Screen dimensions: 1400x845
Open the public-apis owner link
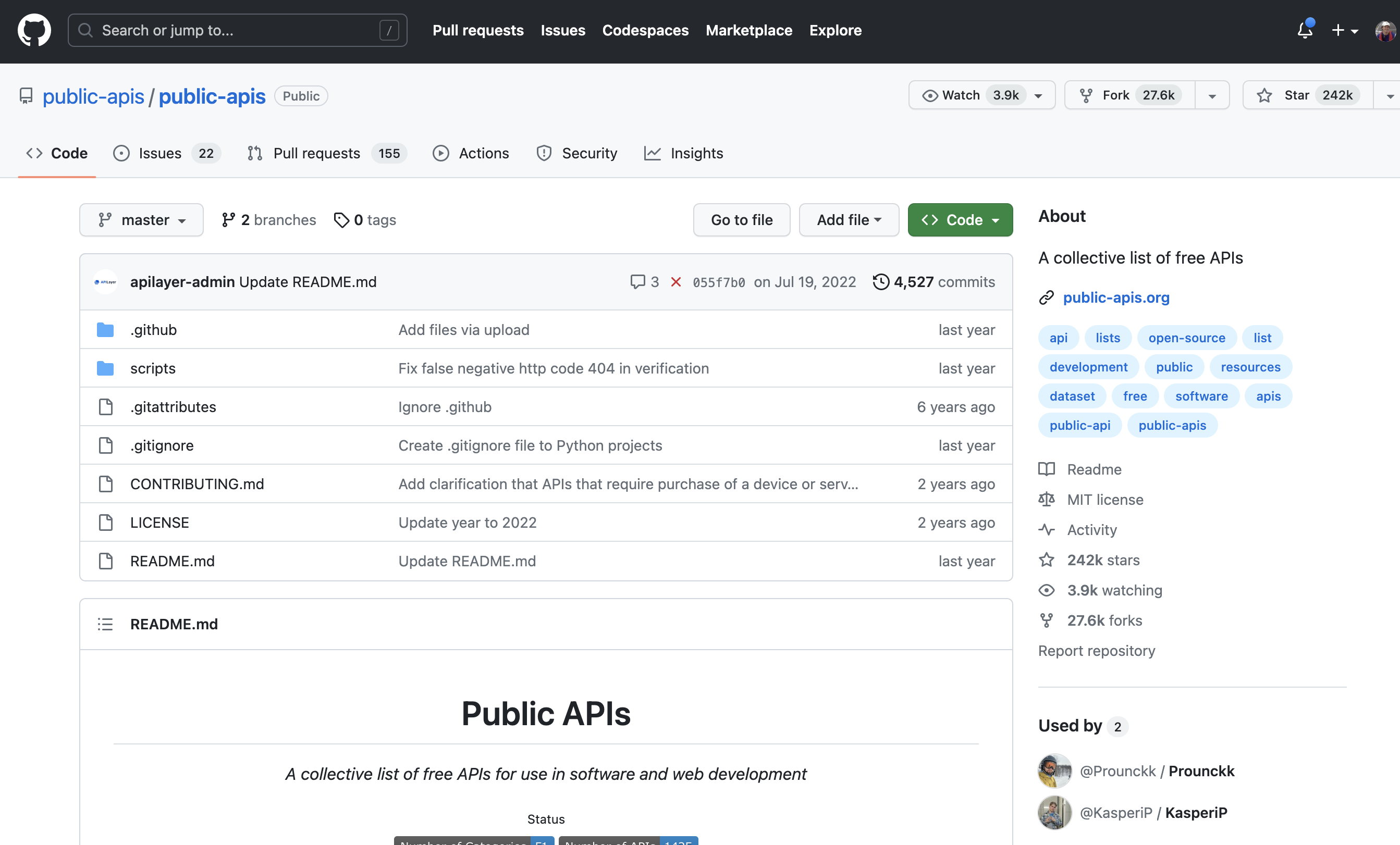[x=93, y=96]
